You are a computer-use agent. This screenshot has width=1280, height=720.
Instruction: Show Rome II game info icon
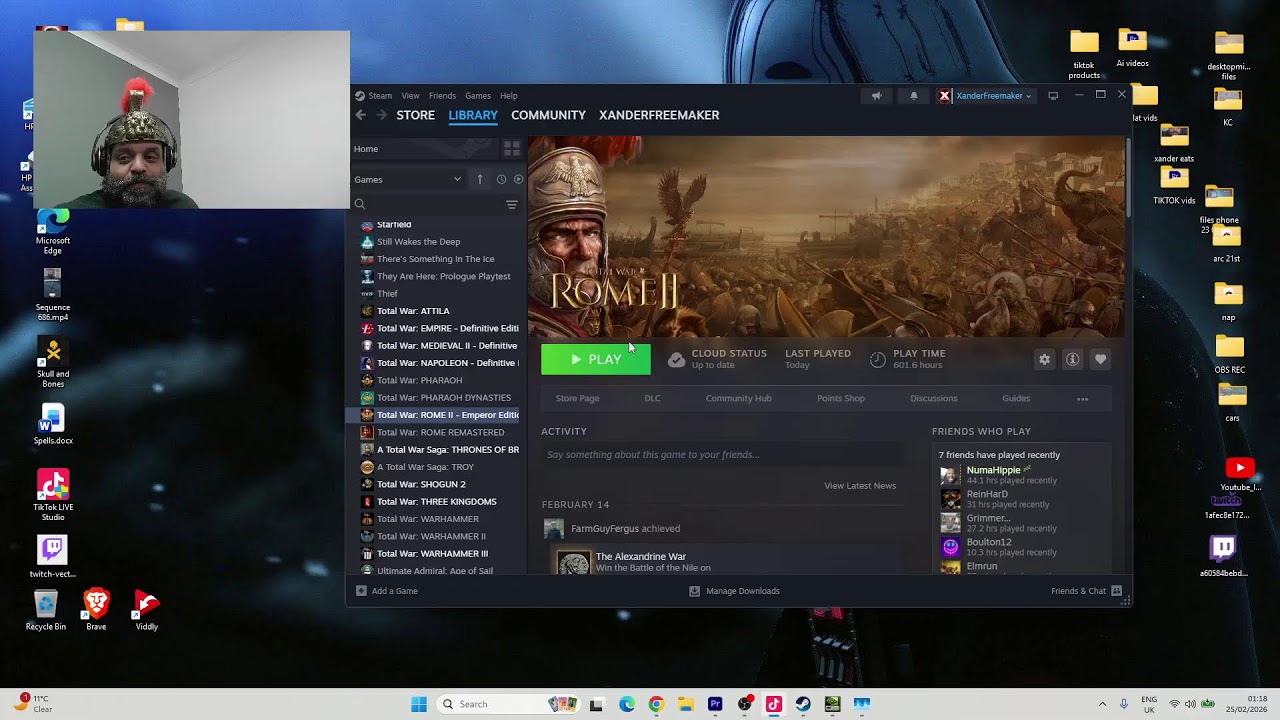1072,359
